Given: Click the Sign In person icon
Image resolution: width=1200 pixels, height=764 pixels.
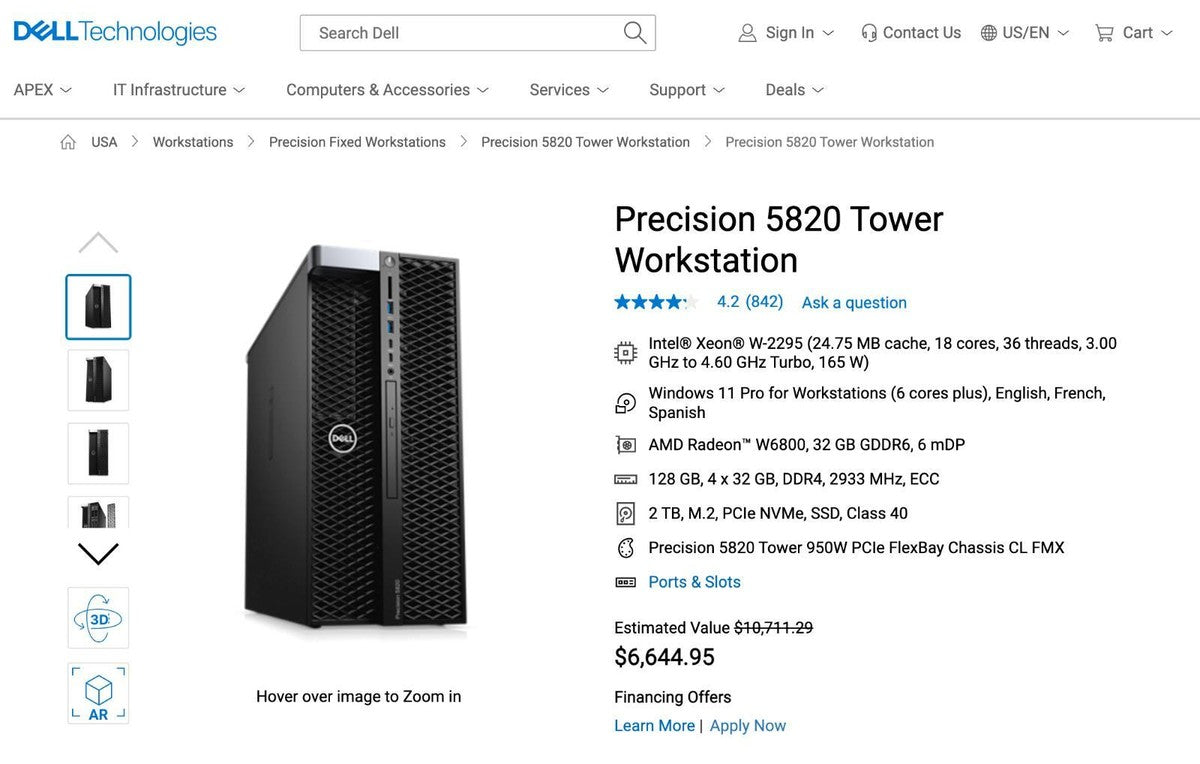Looking at the screenshot, I should click(x=747, y=32).
